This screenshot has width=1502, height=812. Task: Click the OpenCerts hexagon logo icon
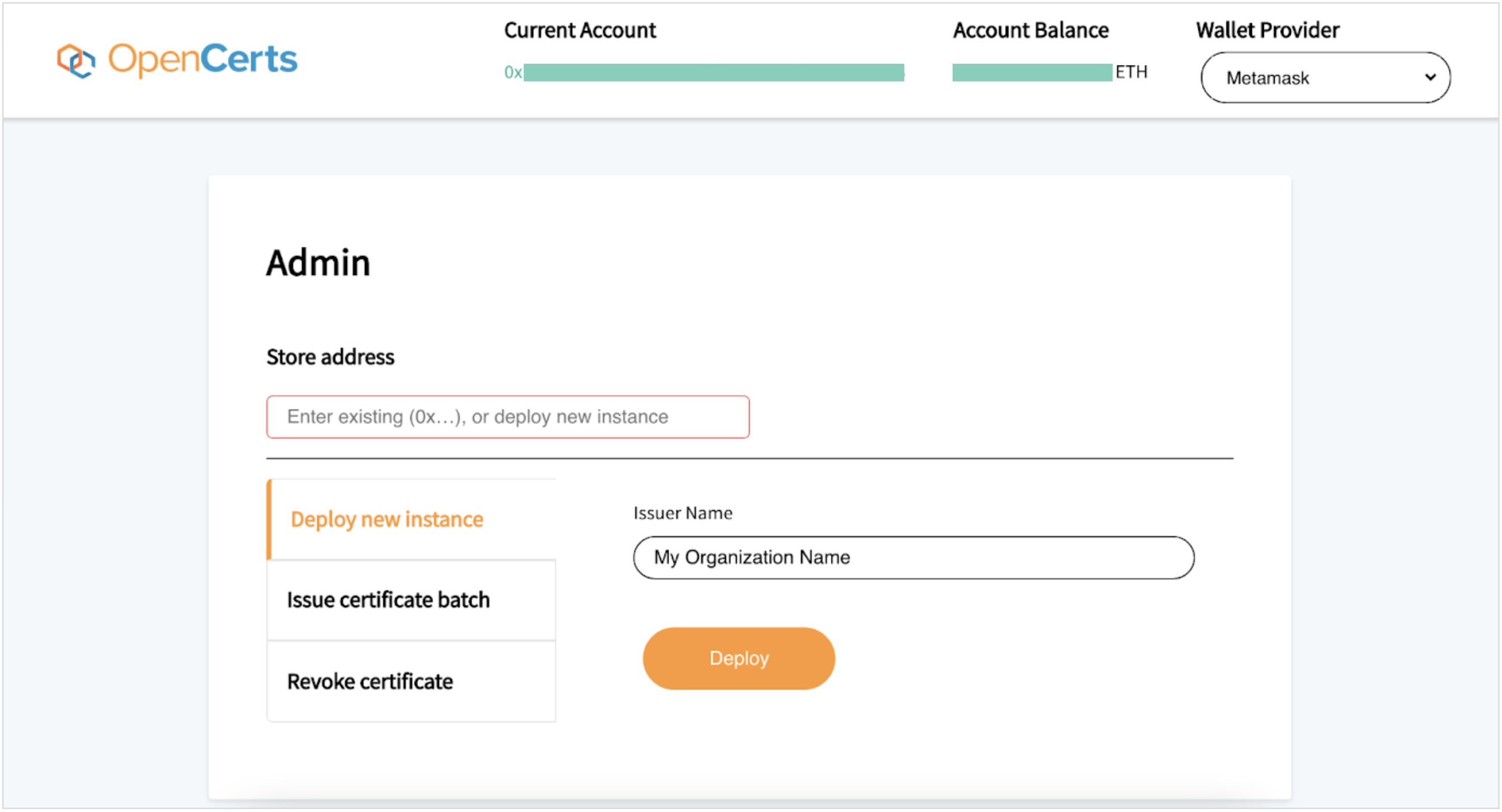point(76,60)
